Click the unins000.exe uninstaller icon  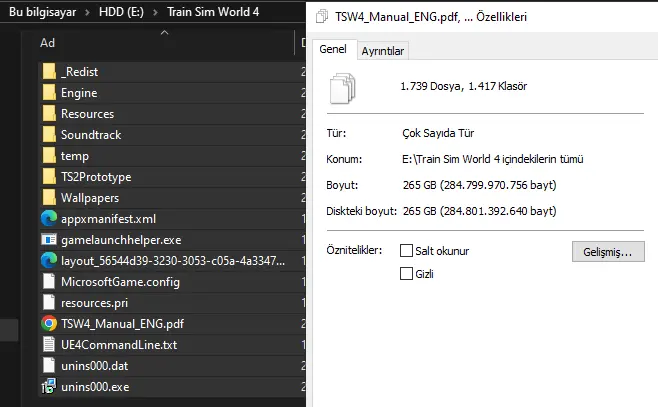49,386
